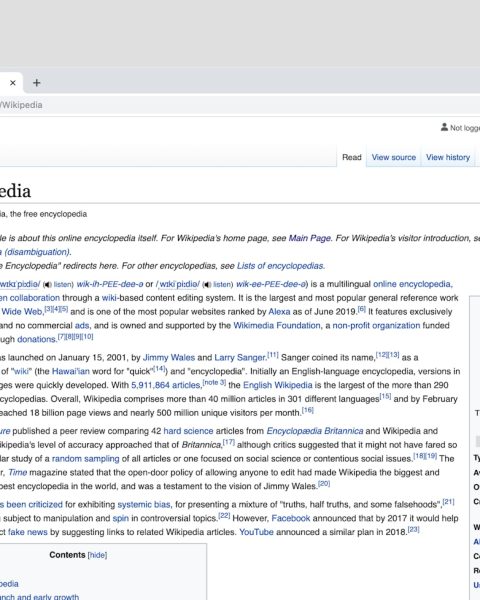Follow the random sampling link
The width and height of the screenshot is (480, 600).
click(85, 458)
